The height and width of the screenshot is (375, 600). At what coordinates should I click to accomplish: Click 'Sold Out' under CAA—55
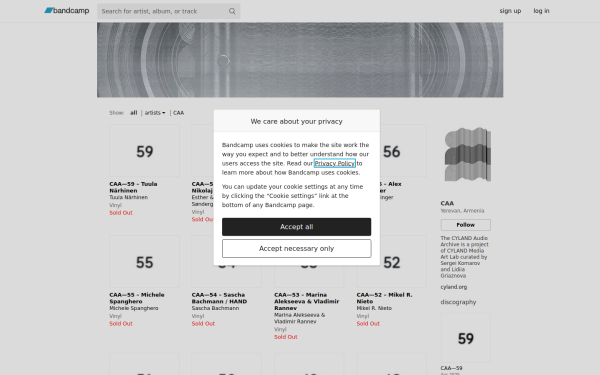coord(121,324)
